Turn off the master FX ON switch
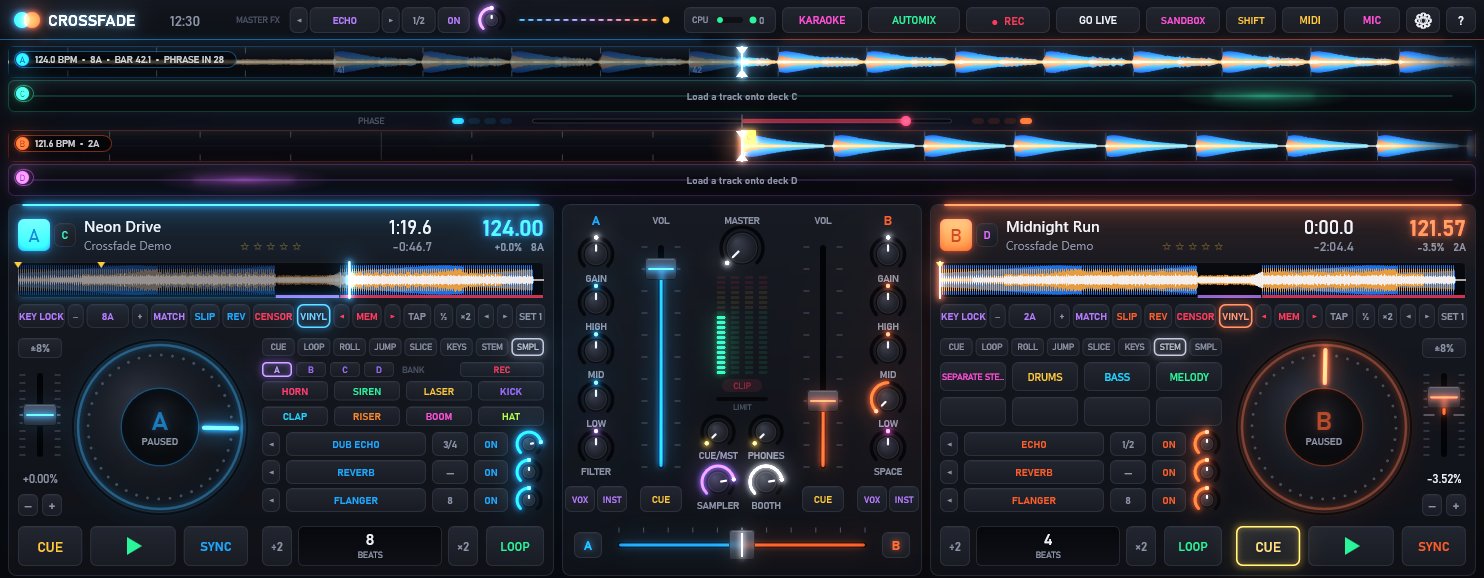This screenshot has height=578, width=1484. click(x=454, y=20)
